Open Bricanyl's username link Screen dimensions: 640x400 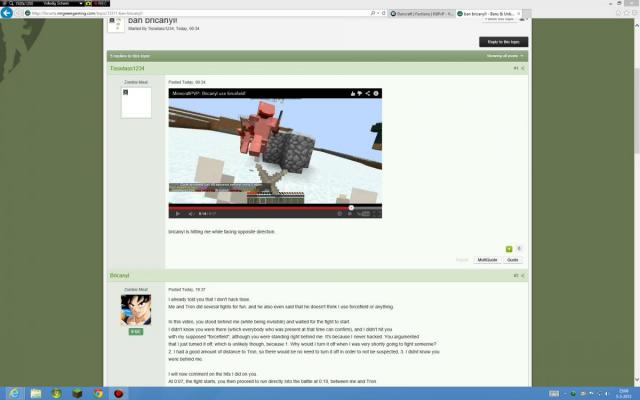click(120, 275)
